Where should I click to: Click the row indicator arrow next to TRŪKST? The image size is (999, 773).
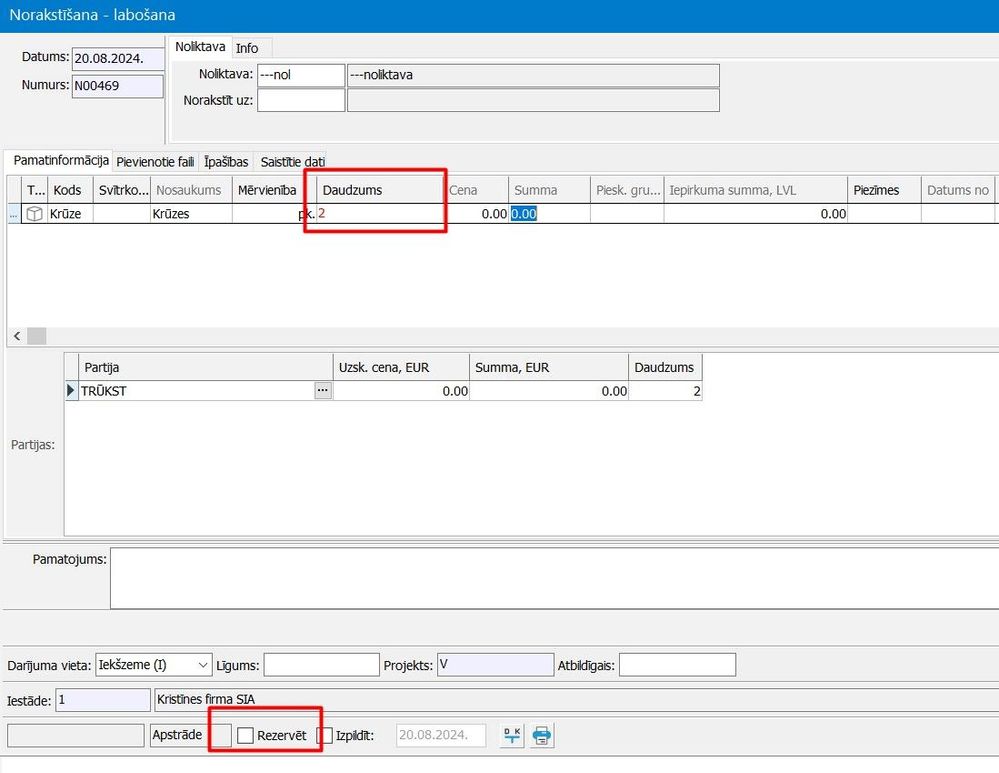(71, 392)
